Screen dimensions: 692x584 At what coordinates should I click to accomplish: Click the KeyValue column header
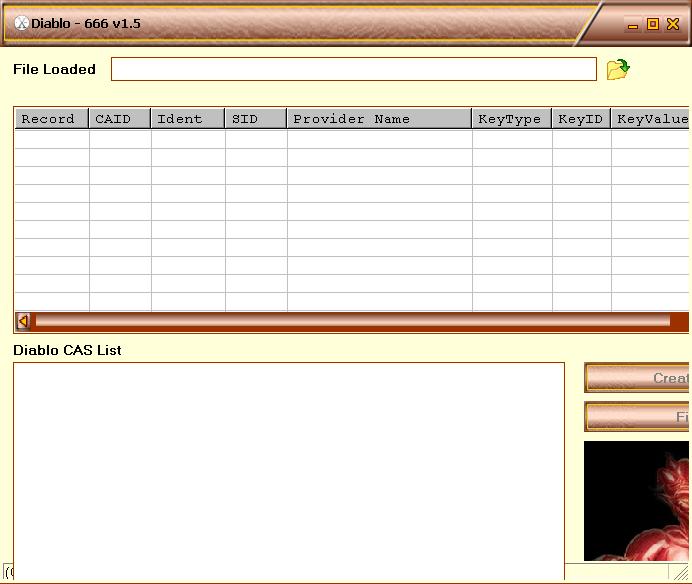[x=651, y=119]
